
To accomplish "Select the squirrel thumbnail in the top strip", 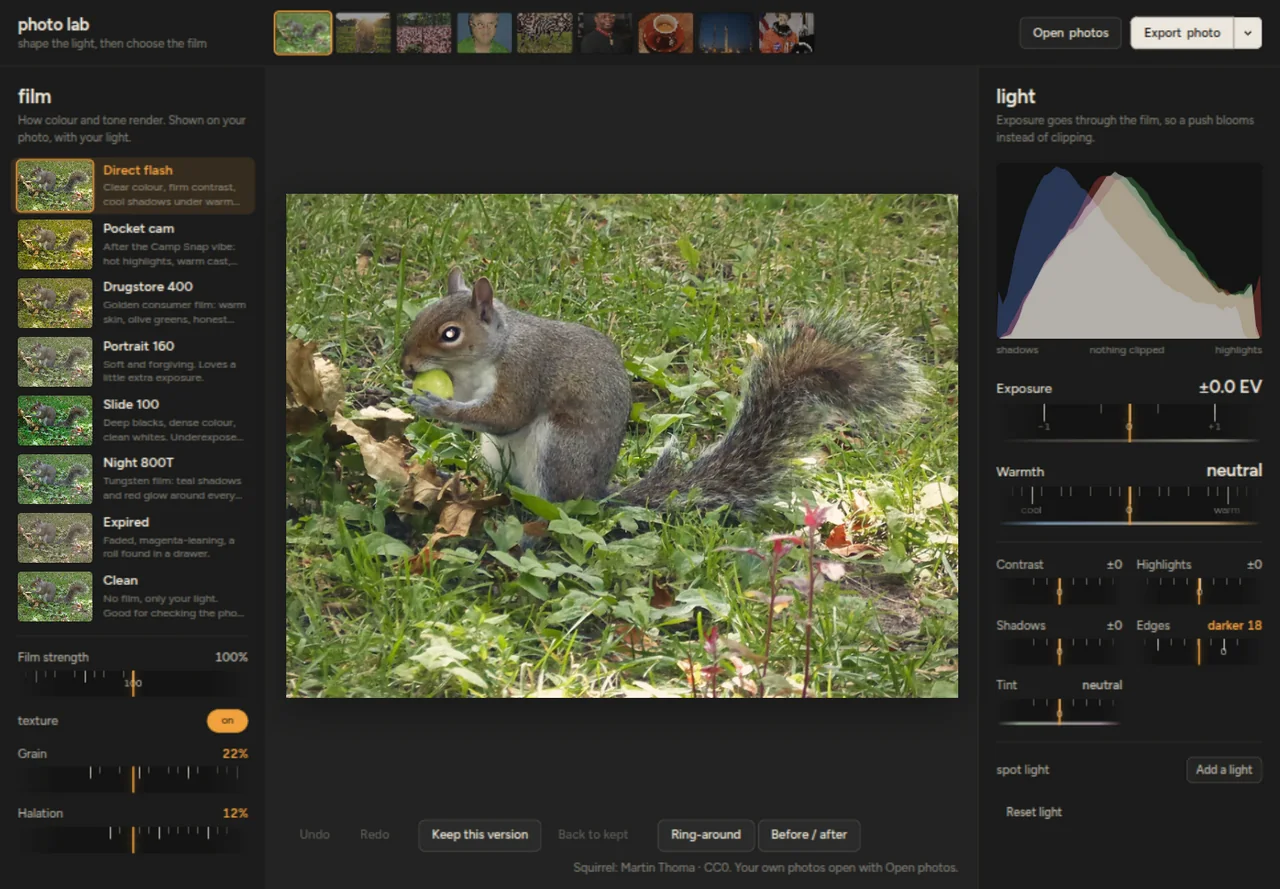I will 303,33.
